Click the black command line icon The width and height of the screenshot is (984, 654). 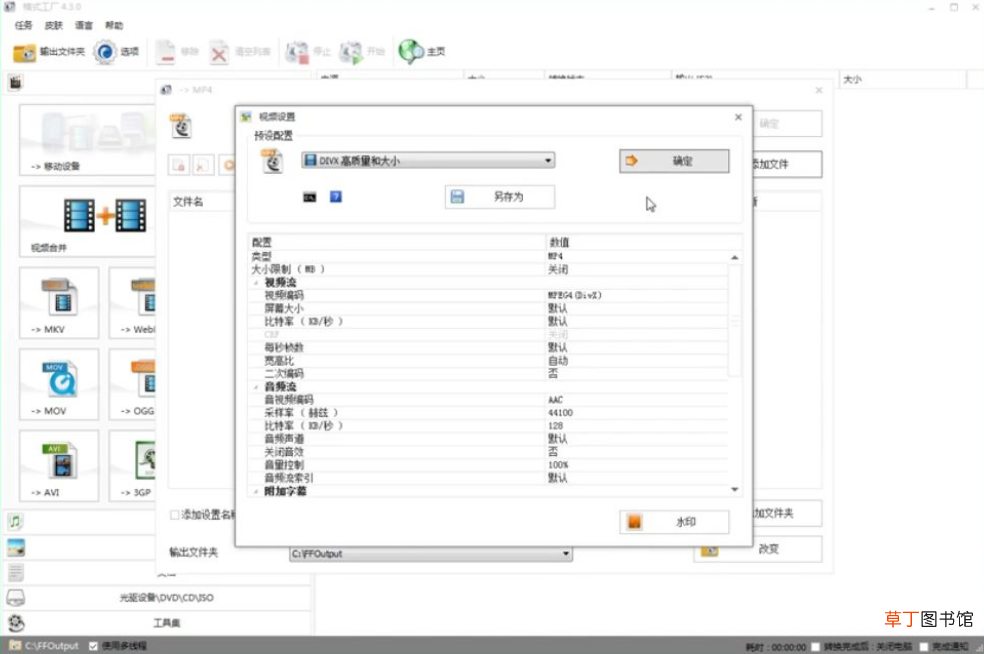point(309,197)
